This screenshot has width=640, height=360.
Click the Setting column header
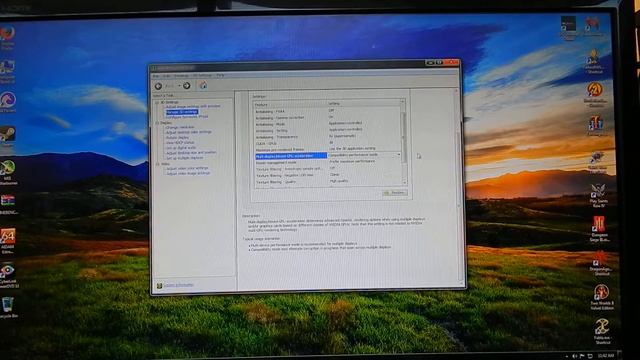point(364,104)
